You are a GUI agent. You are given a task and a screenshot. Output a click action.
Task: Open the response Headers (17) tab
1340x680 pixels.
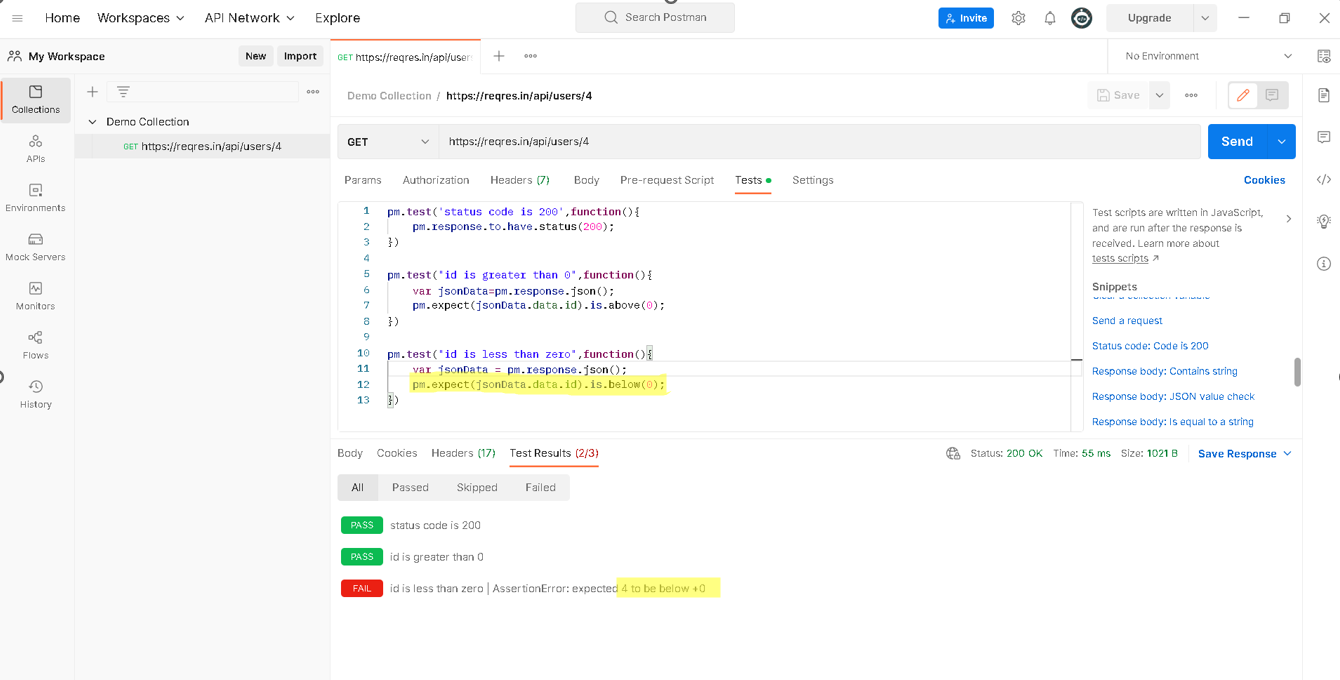[x=463, y=453]
